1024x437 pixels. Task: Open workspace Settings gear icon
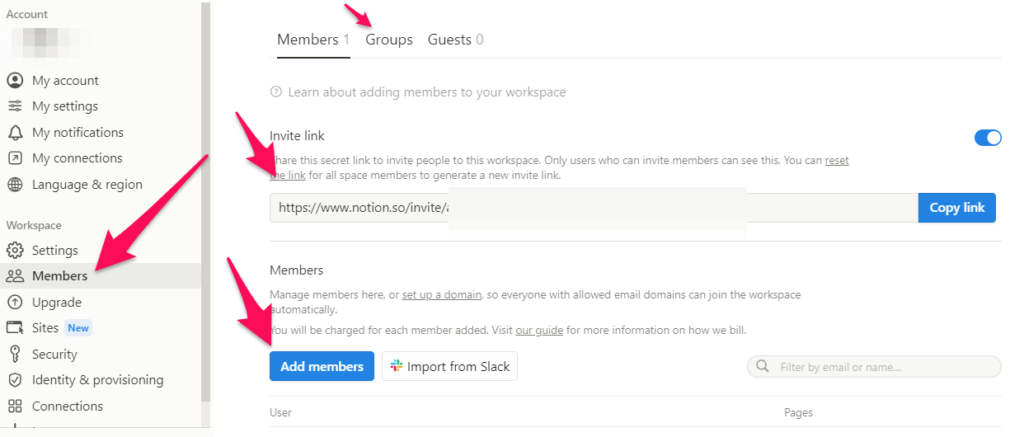(15, 251)
